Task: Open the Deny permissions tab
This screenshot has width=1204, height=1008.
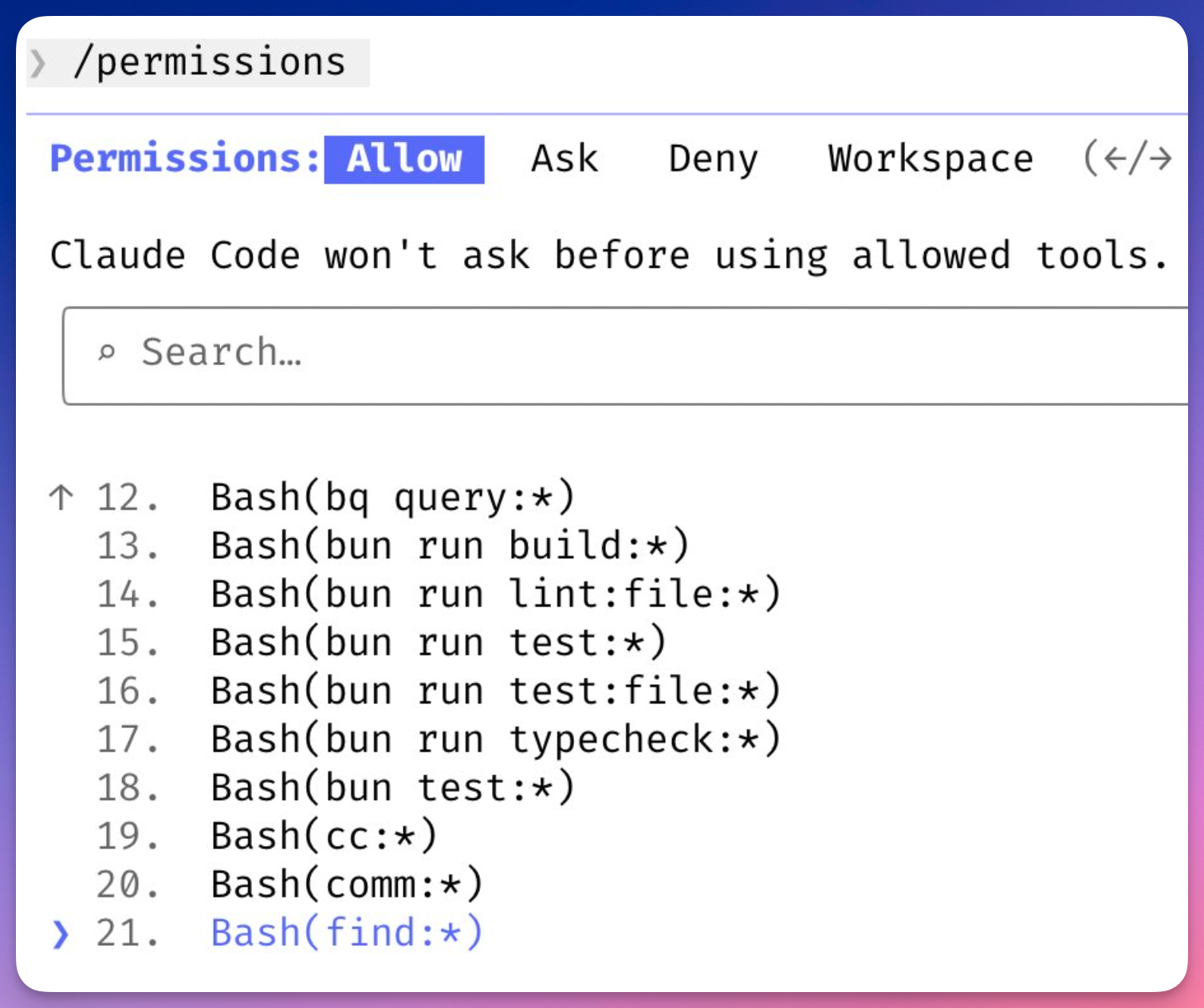Action: (x=713, y=159)
